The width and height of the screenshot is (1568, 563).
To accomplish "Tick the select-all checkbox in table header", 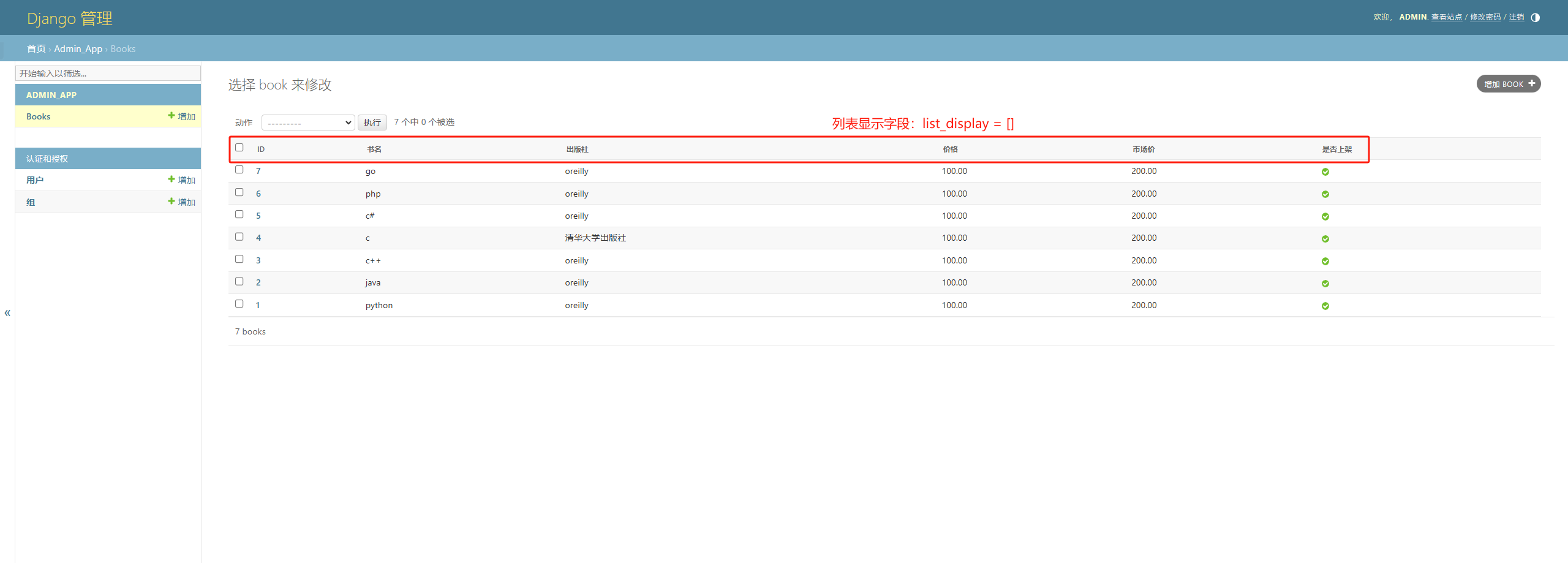I will [x=239, y=148].
